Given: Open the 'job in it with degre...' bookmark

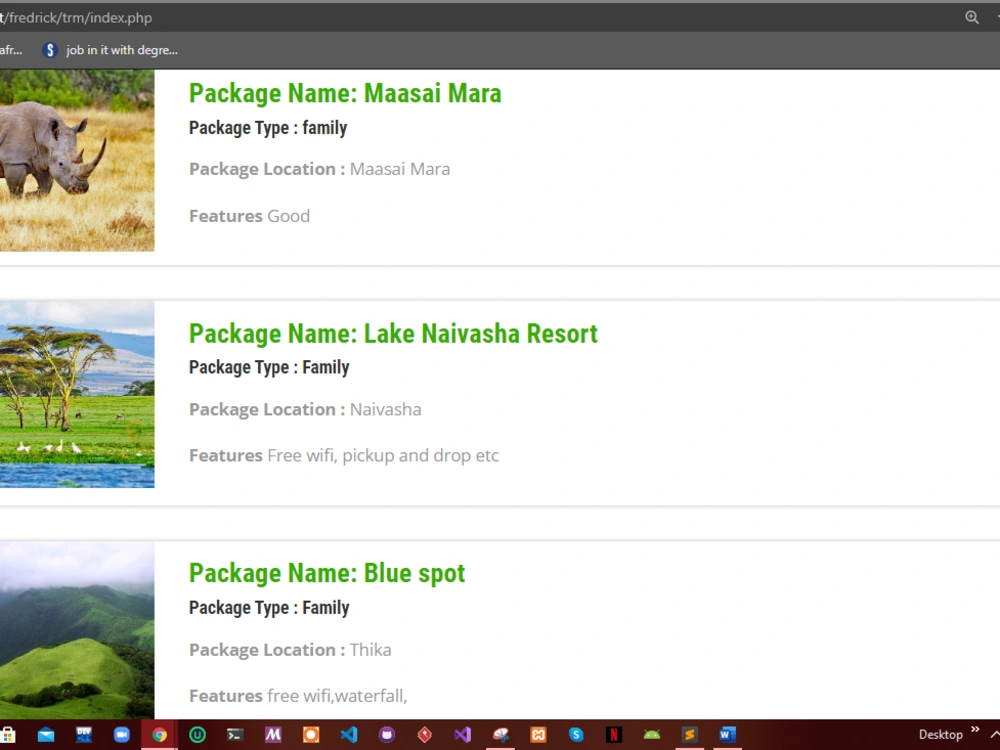Looking at the screenshot, I should point(110,50).
